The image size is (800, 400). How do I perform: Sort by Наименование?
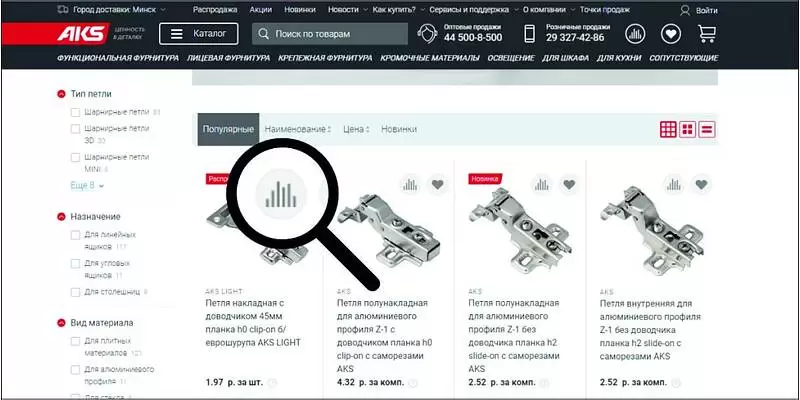(298, 130)
